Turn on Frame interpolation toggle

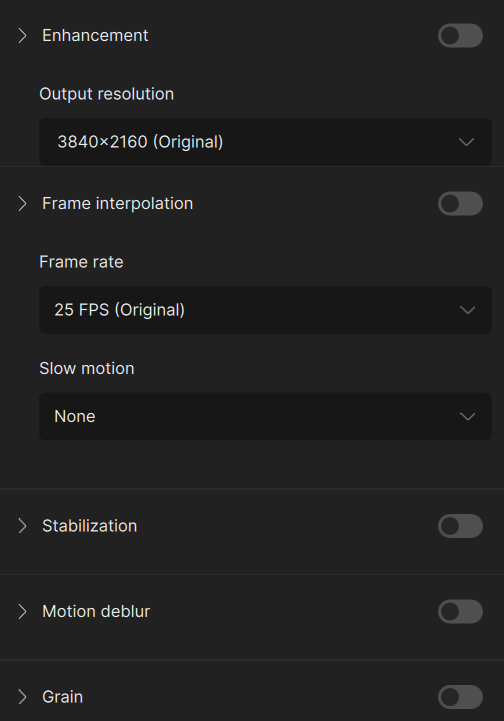pyautogui.click(x=460, y=204)
